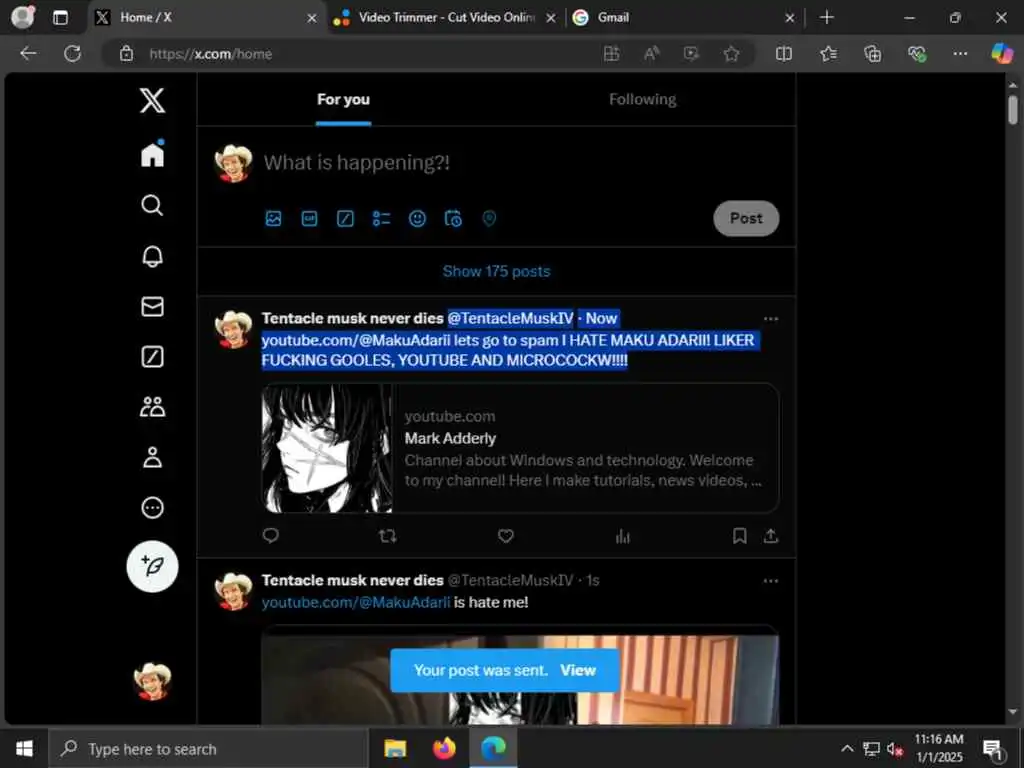Click the round compose post feather button

(x=152, y=566)
